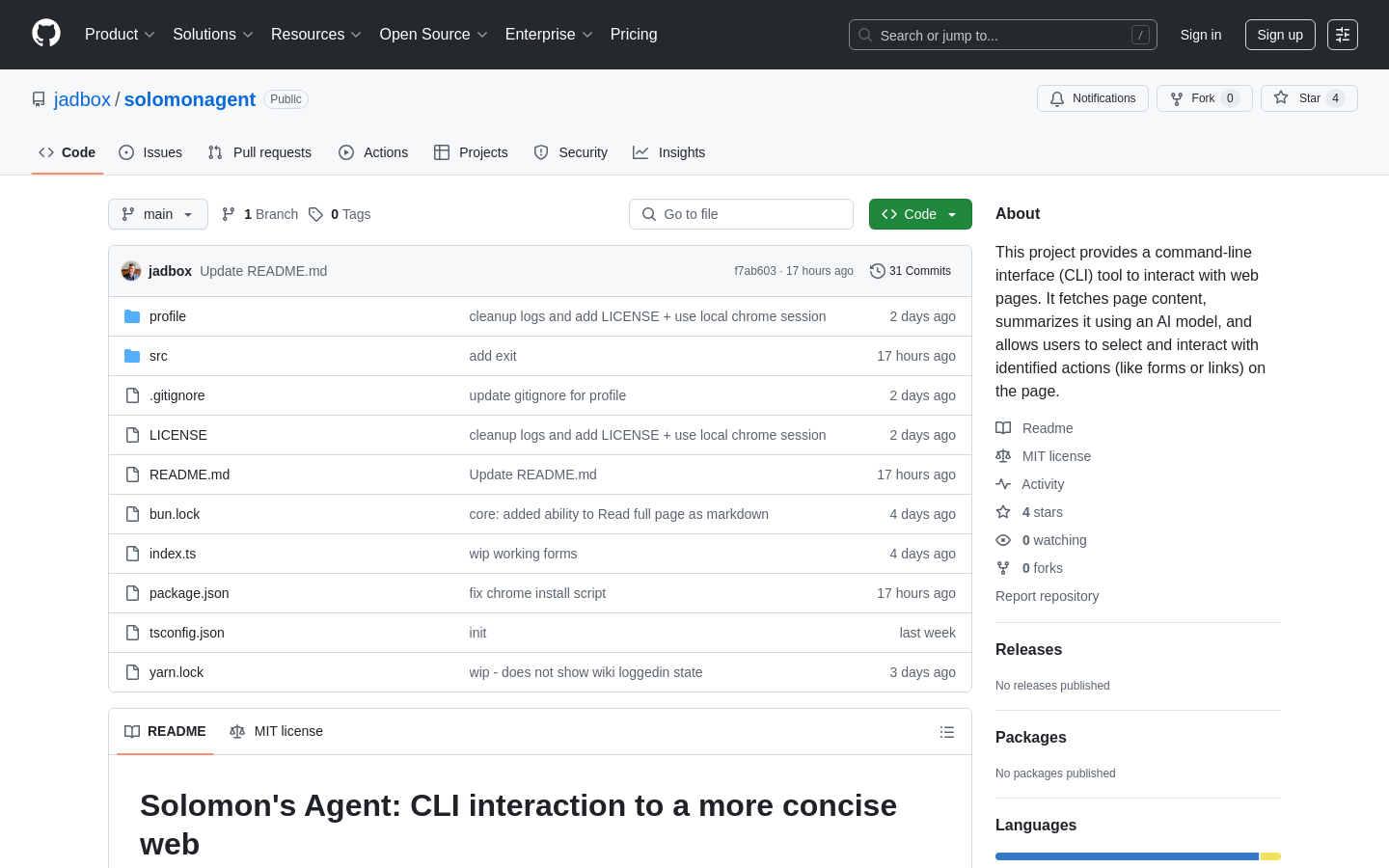Open the yarn.lock file
Screen dimensions: 1389x868
coord(177,672)
